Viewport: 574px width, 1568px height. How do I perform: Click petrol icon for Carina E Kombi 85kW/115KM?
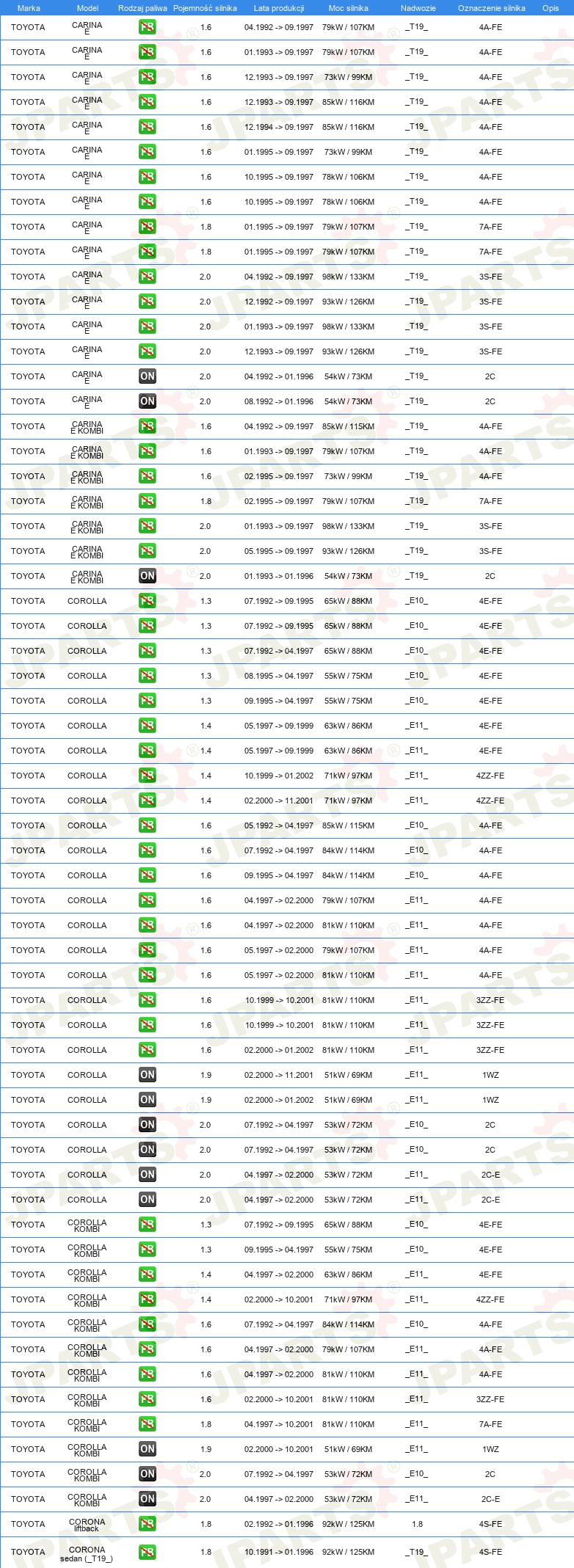click(148, 426)
